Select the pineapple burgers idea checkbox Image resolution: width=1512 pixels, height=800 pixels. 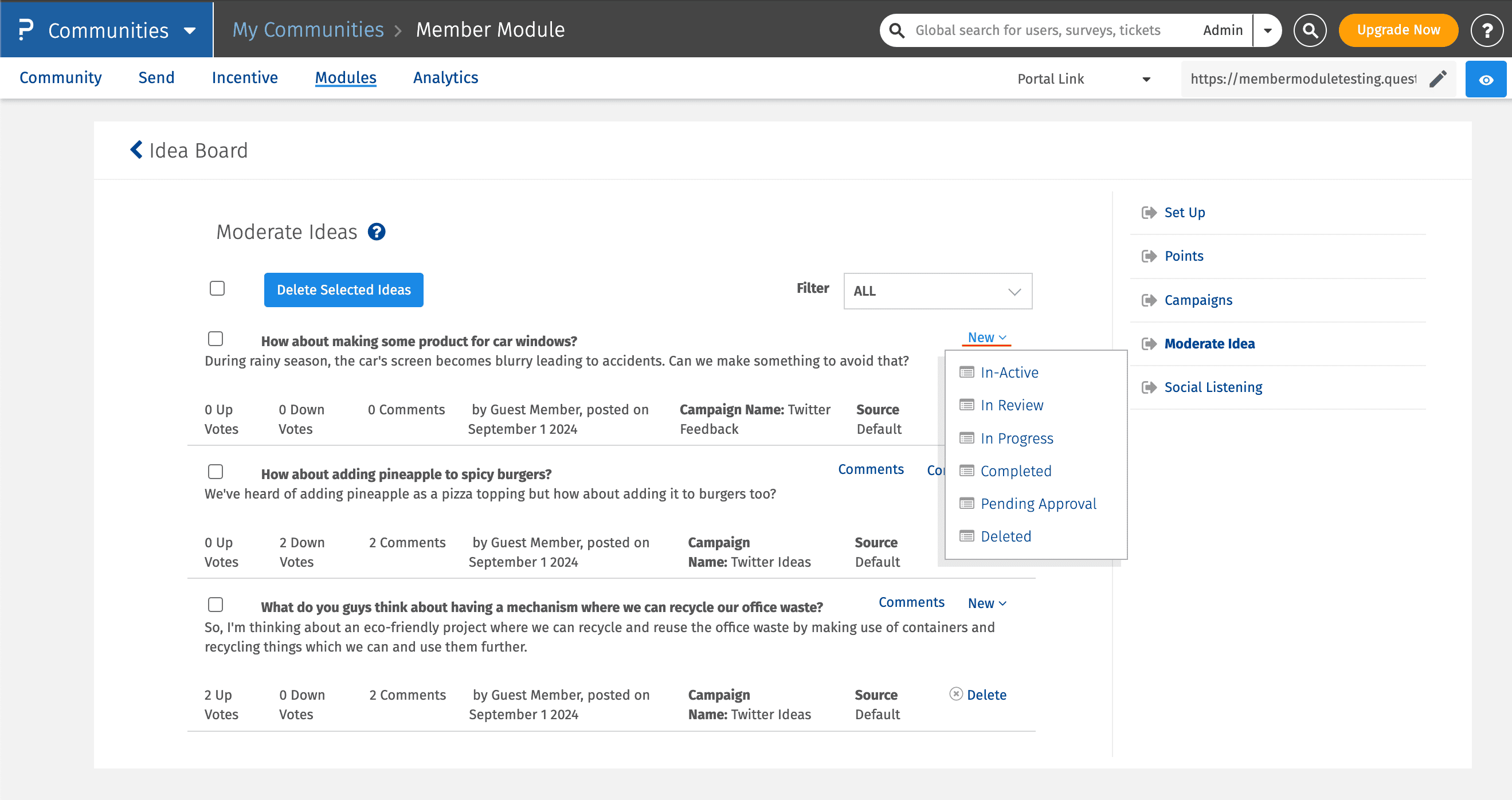pos(216,471)
